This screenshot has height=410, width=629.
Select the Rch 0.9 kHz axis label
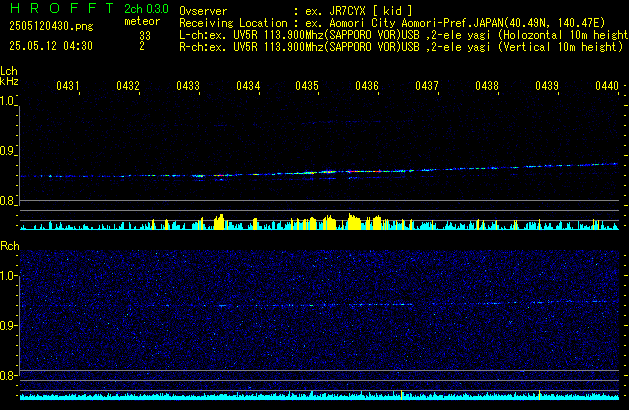[7, 325]
